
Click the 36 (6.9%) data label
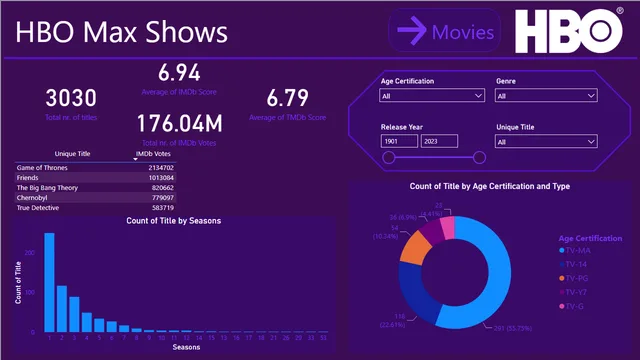point(403,218)
